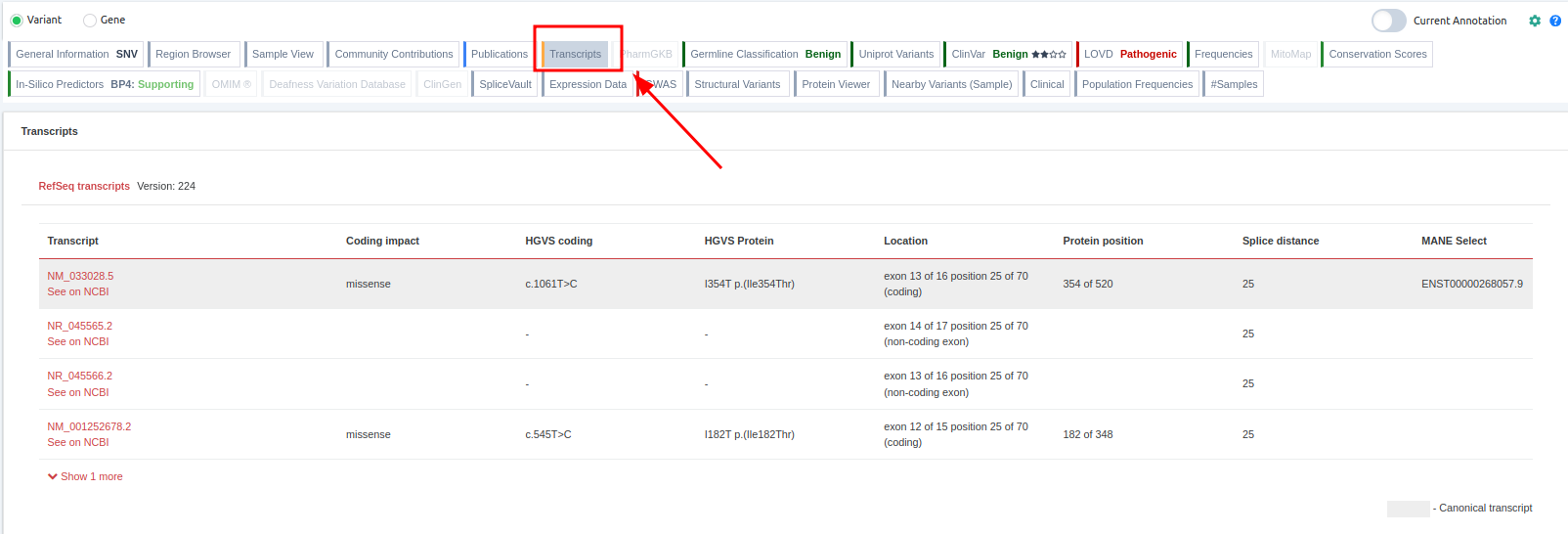
Task: Open the NM_033028.5 transcript link
Action: [80, 277]
